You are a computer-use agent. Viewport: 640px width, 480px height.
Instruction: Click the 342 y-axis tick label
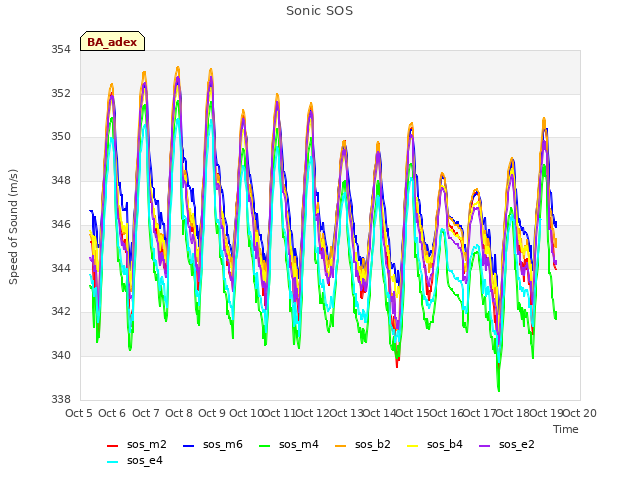pyautogui.click(x=61, y=312)
